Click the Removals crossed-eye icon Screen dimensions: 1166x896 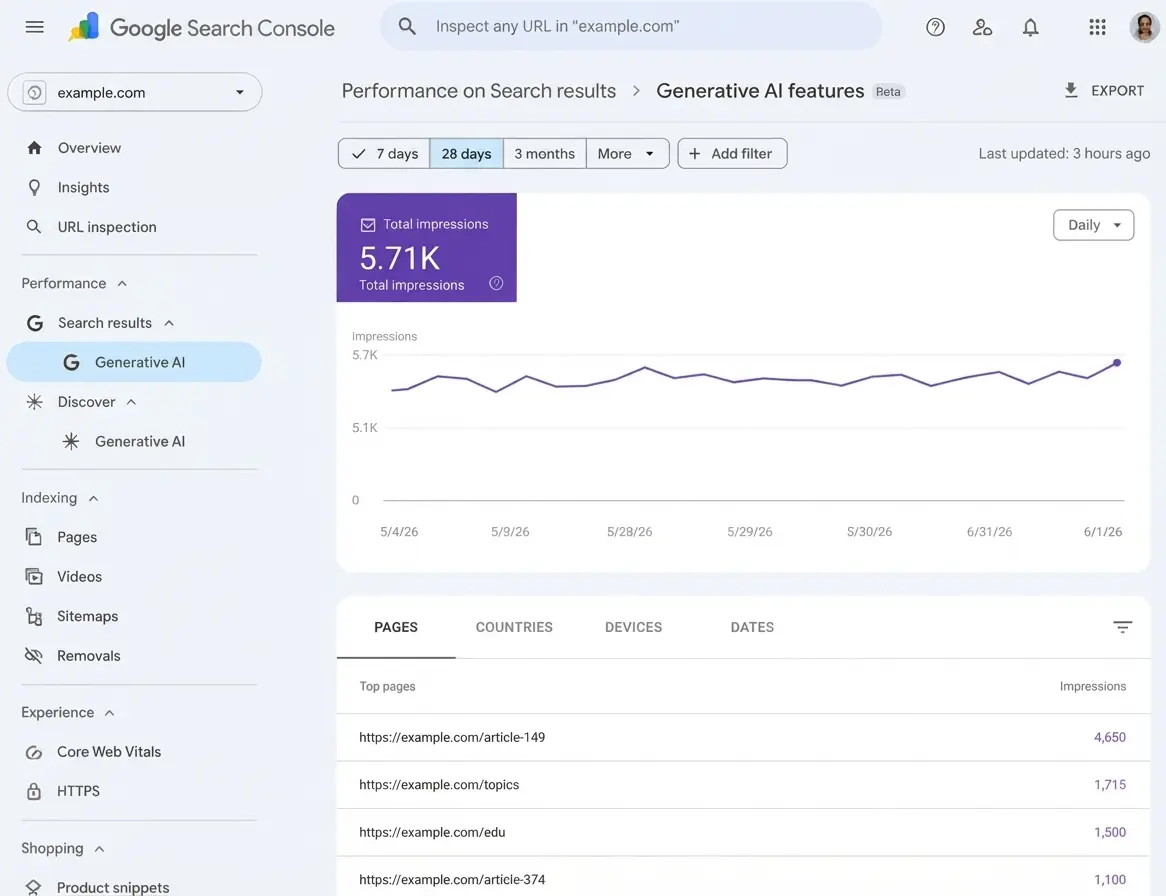click(x=33, y=655)
